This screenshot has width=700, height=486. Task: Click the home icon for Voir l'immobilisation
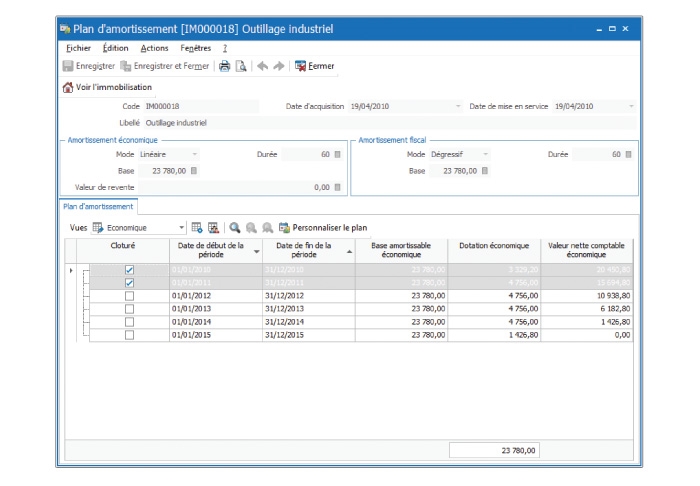click(68, 87)
